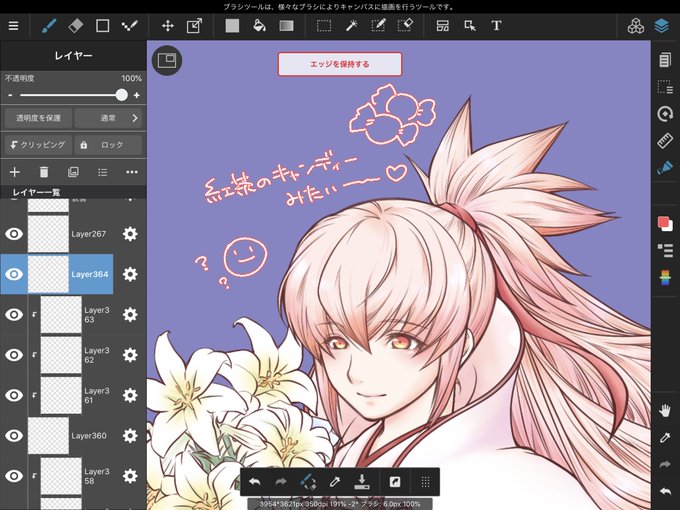This screenshot has width=680, height=510.
Task: Open the selection options icon in right sidebar
Action: [x=665, y=87]
